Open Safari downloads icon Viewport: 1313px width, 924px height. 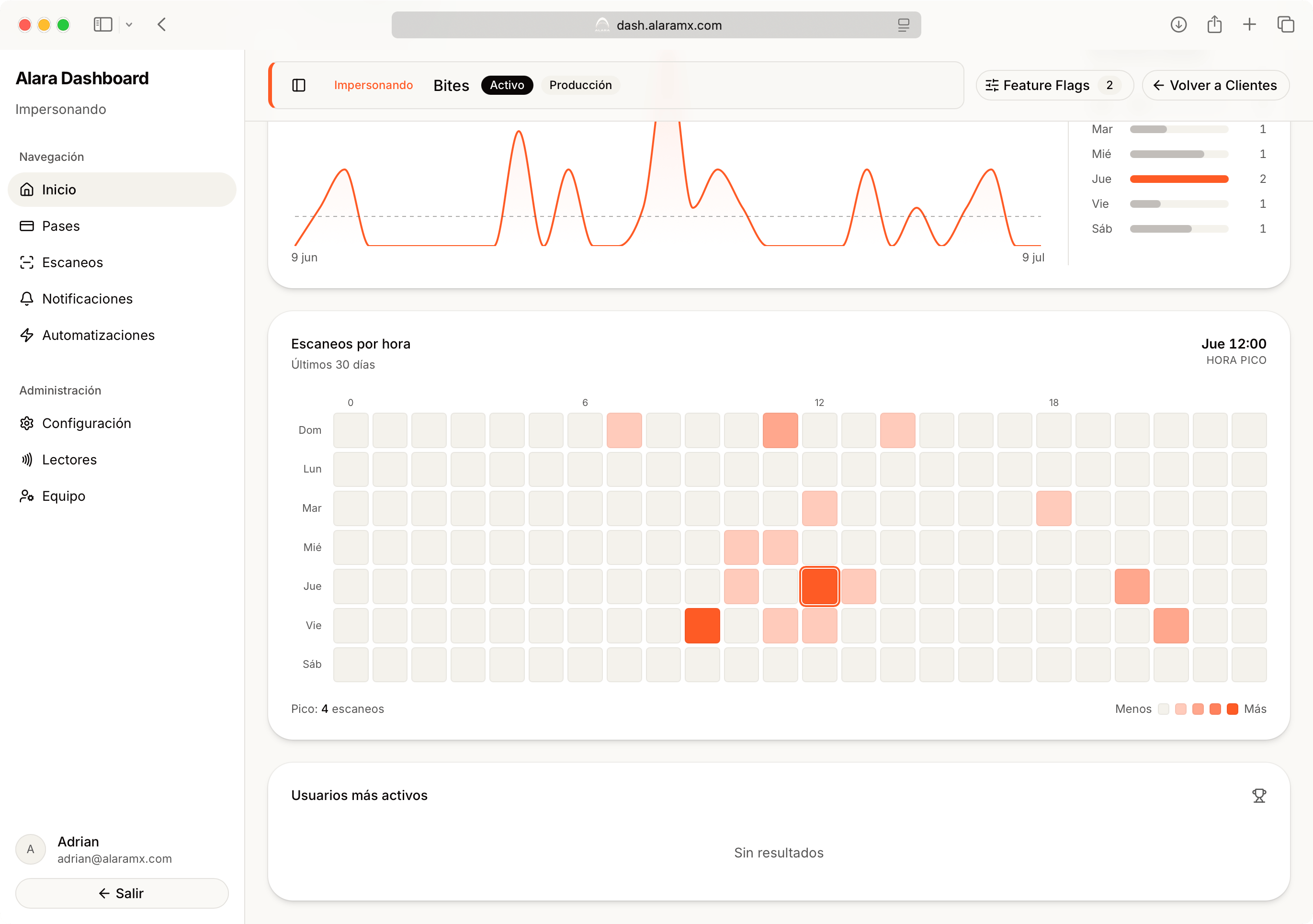[1178, 24]
